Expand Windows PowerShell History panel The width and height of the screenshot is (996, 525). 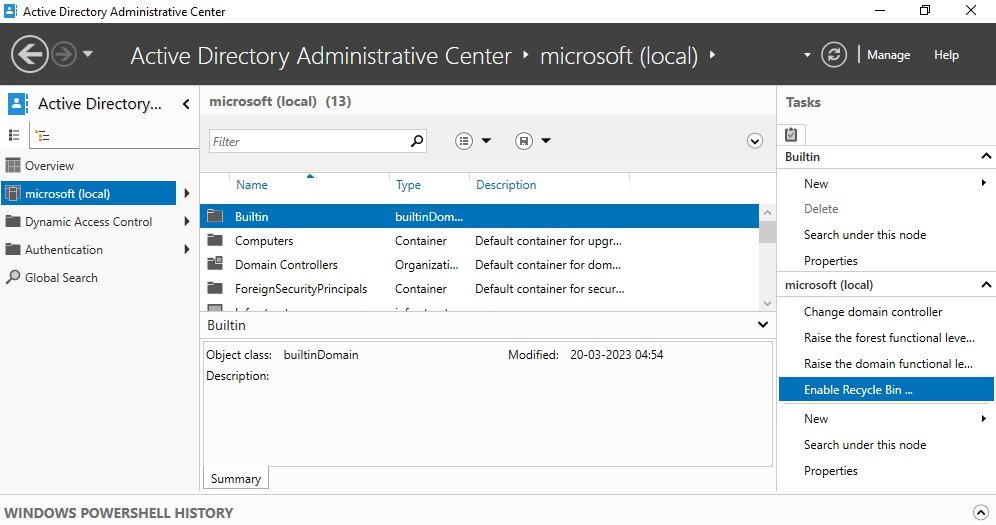coord(980,512)
